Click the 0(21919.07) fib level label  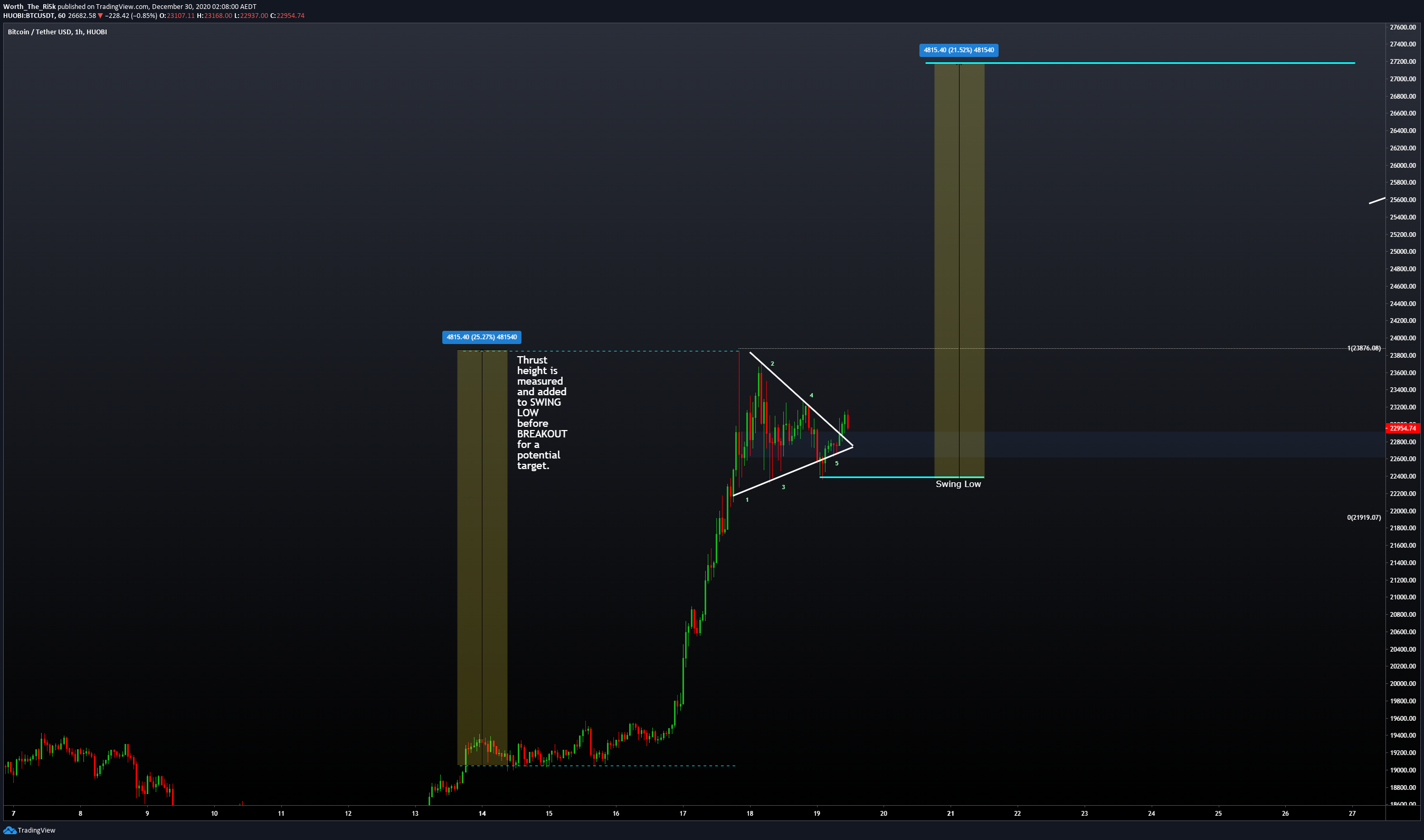[1364, 518]
